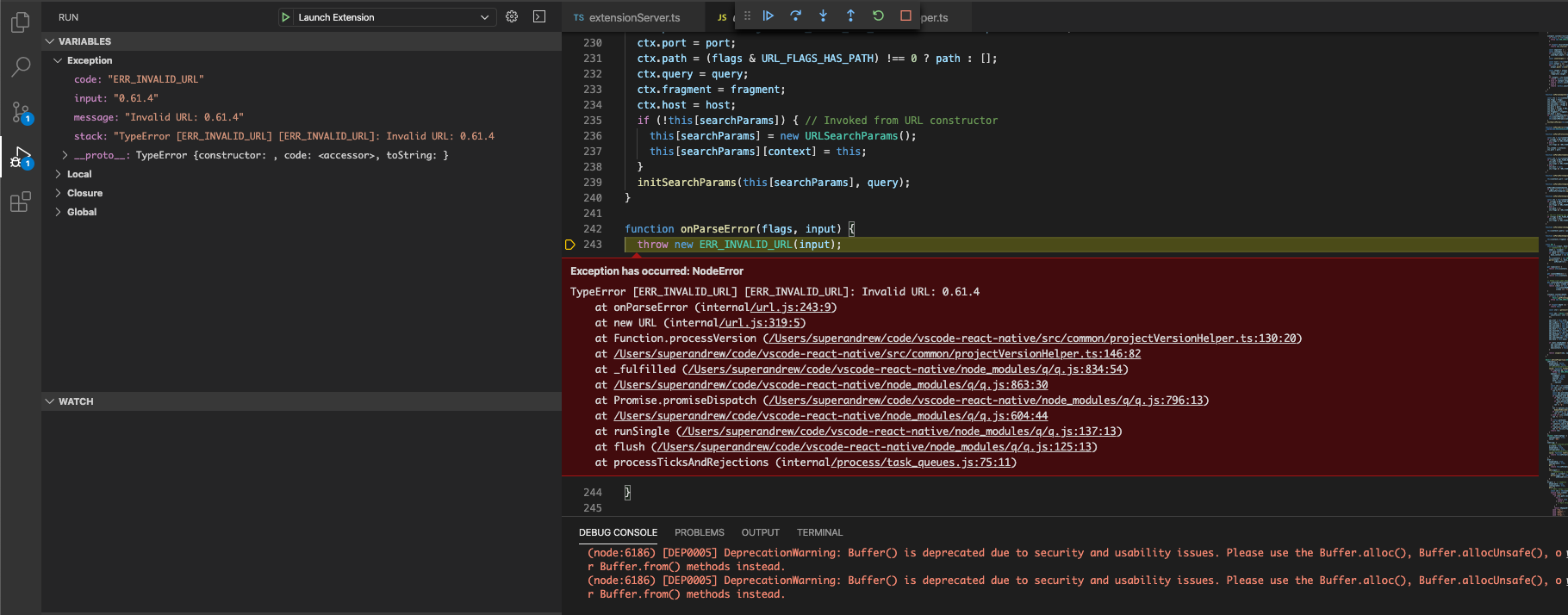1568x615 pixels.
Task: Click line number 242 in gutter
Action: click(x=593, y=229)
